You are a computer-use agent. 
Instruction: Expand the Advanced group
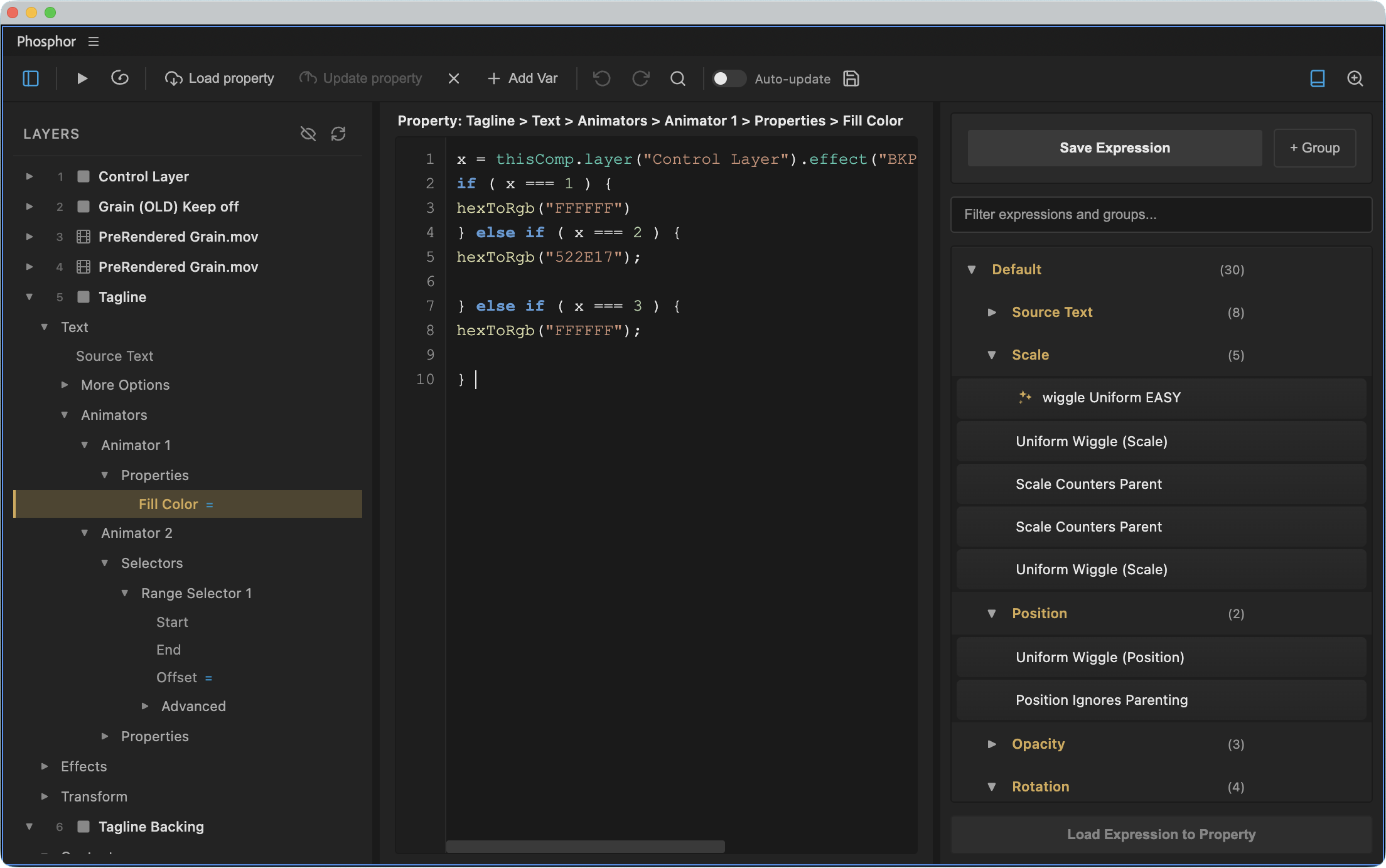[144, 706]
